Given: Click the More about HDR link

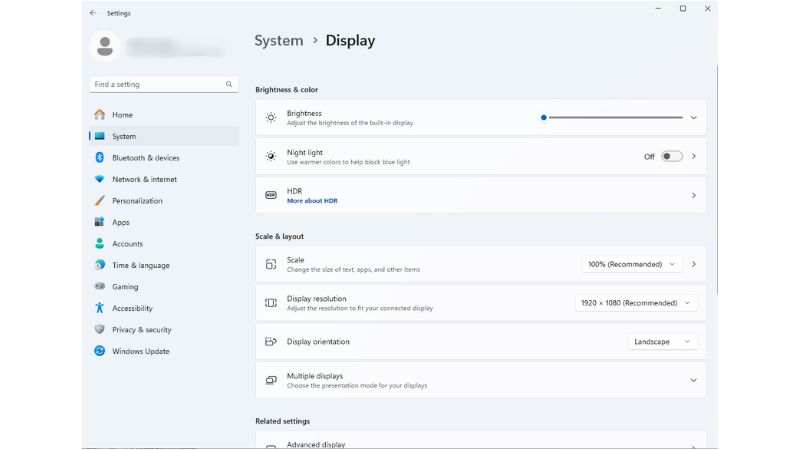Looking at the screenshot, I should [x=312, y=201].
